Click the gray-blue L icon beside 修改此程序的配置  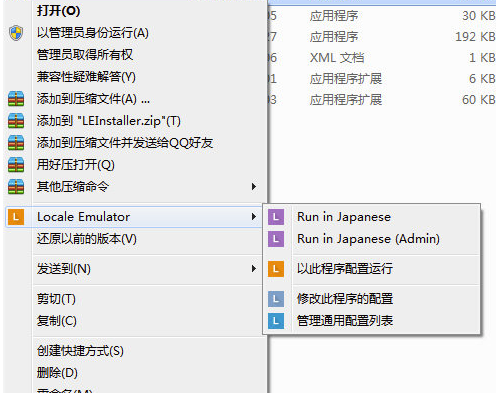click(x=276, y=299)
